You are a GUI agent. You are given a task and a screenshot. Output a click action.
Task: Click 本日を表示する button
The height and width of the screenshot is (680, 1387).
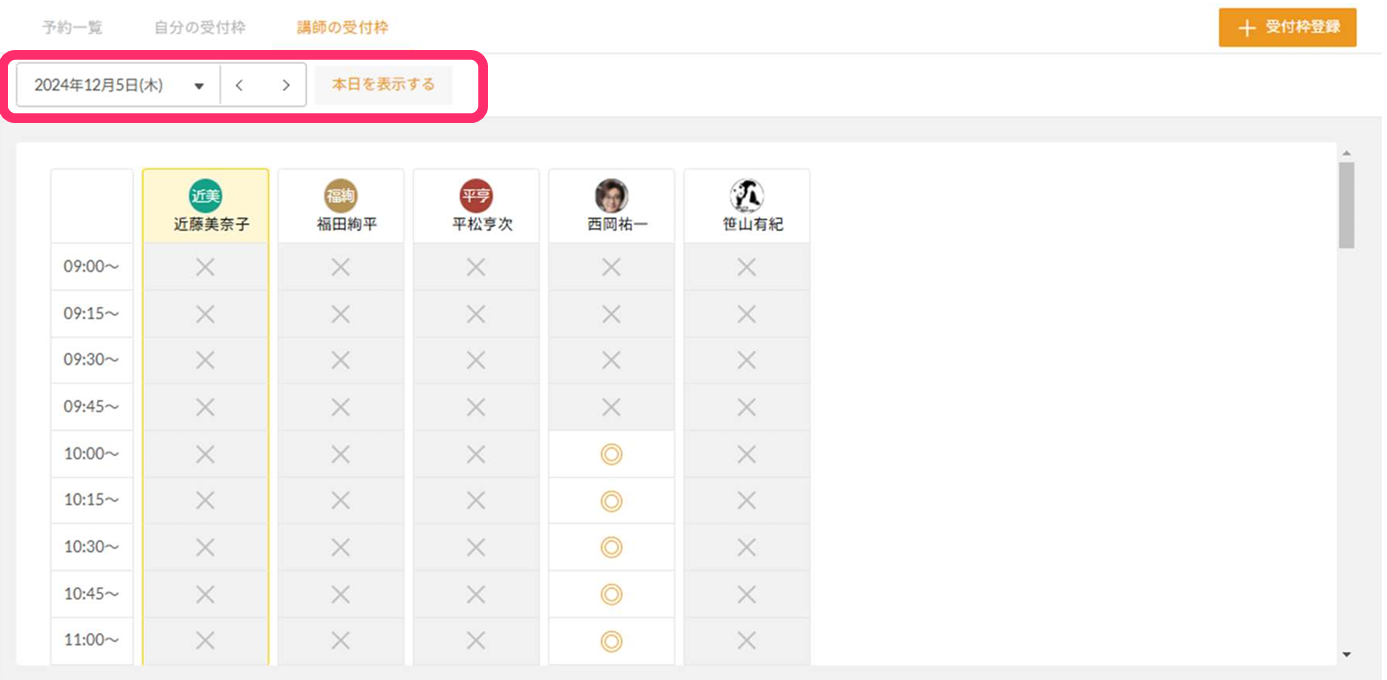[x=384, y=85]
